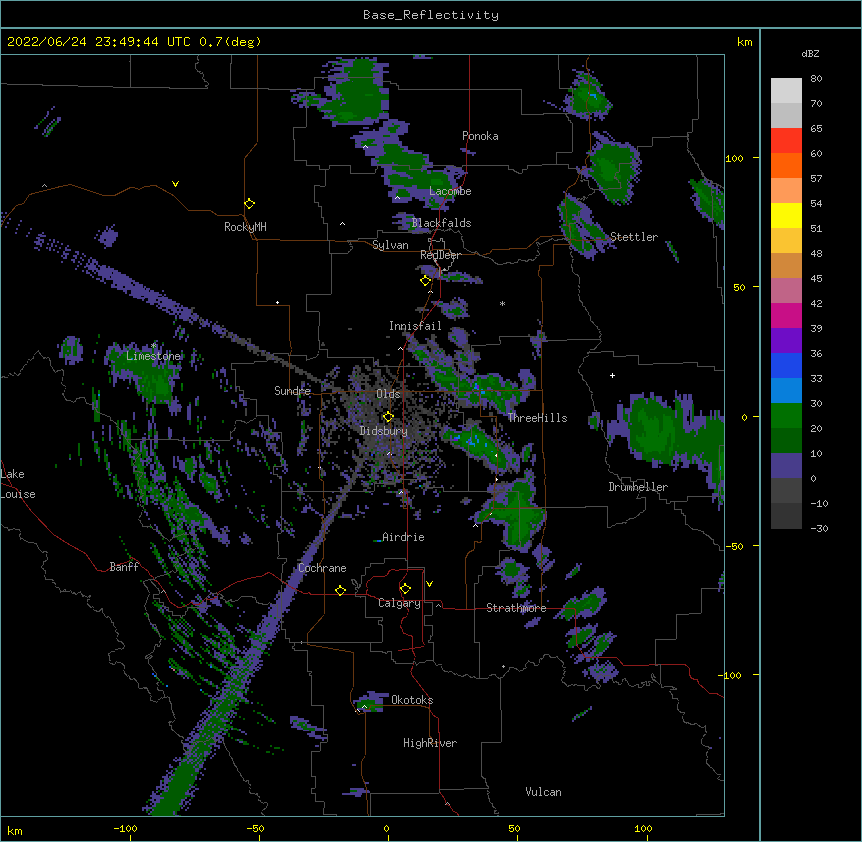Click the RedDeer city label
This screenshot has width=862, height=842.
click(440, 255)
